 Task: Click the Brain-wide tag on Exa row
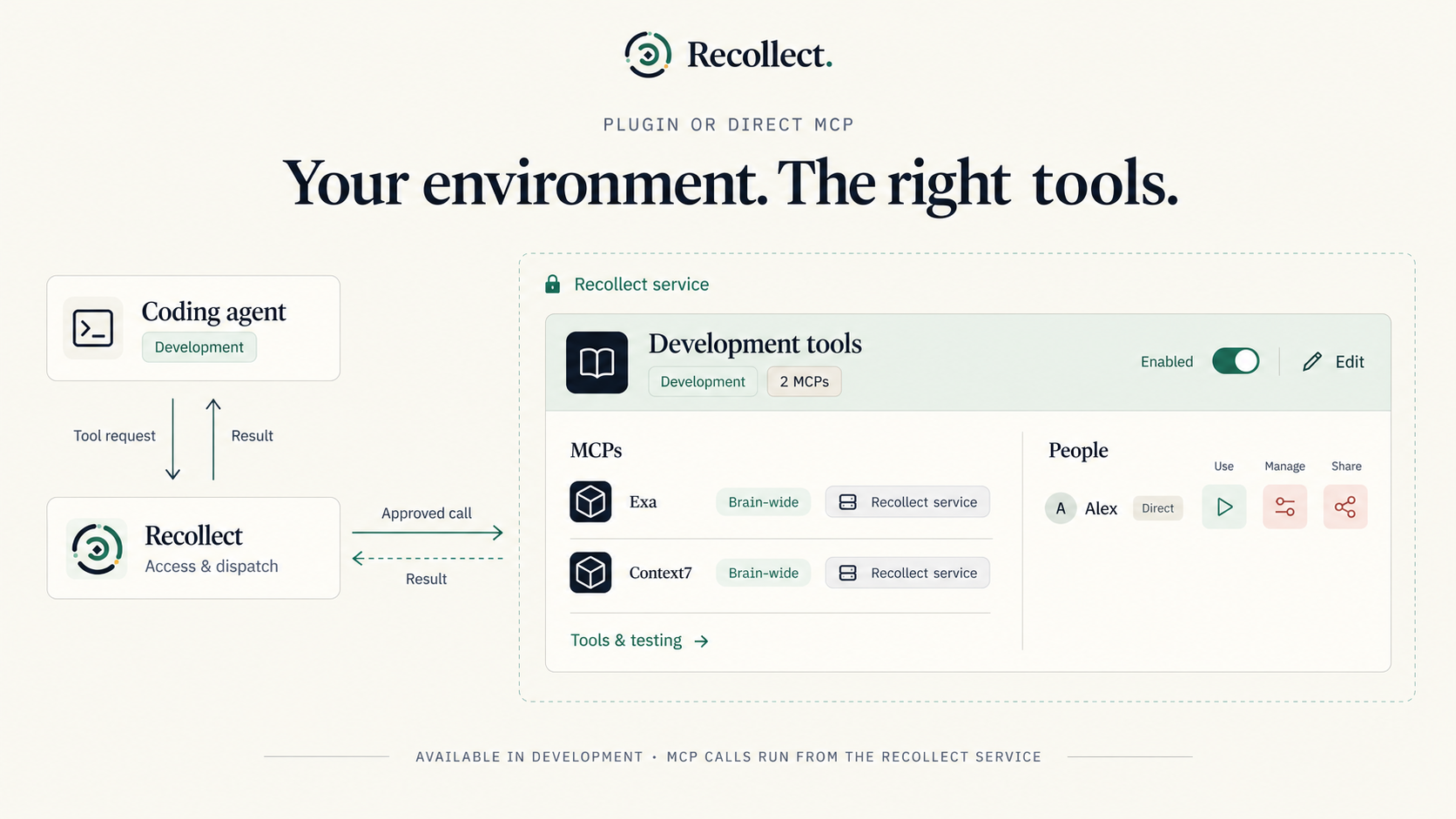coord(764,502)
